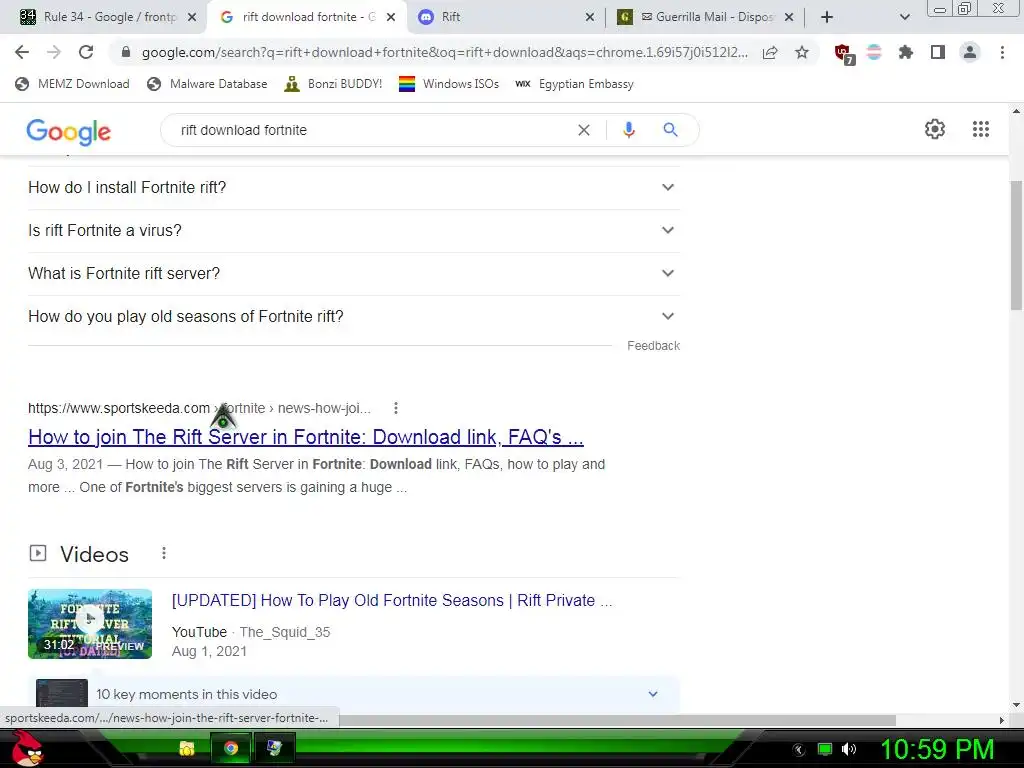Open the Chrome three-dot menu

[x=1002, y=52]
